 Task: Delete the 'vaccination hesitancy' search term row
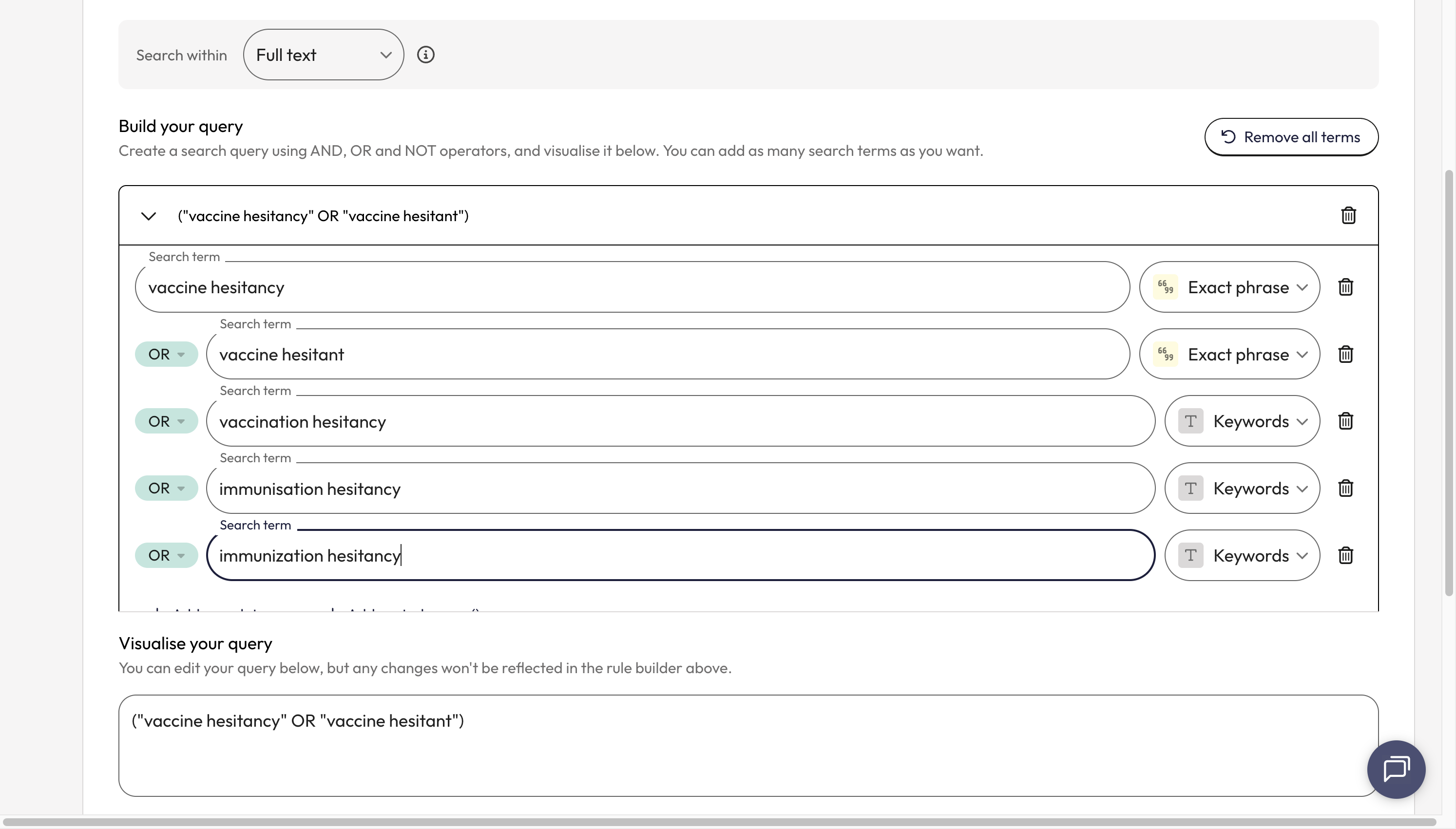(1345, 421)
